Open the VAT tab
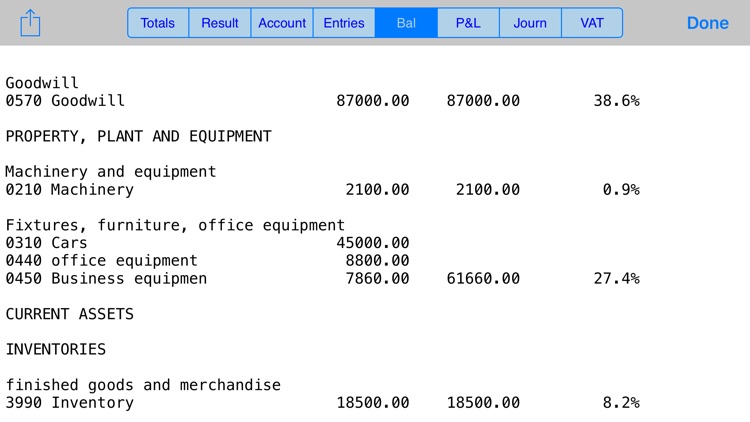Image resolution: width=750 pixels, height=422 pixels. 592,23
